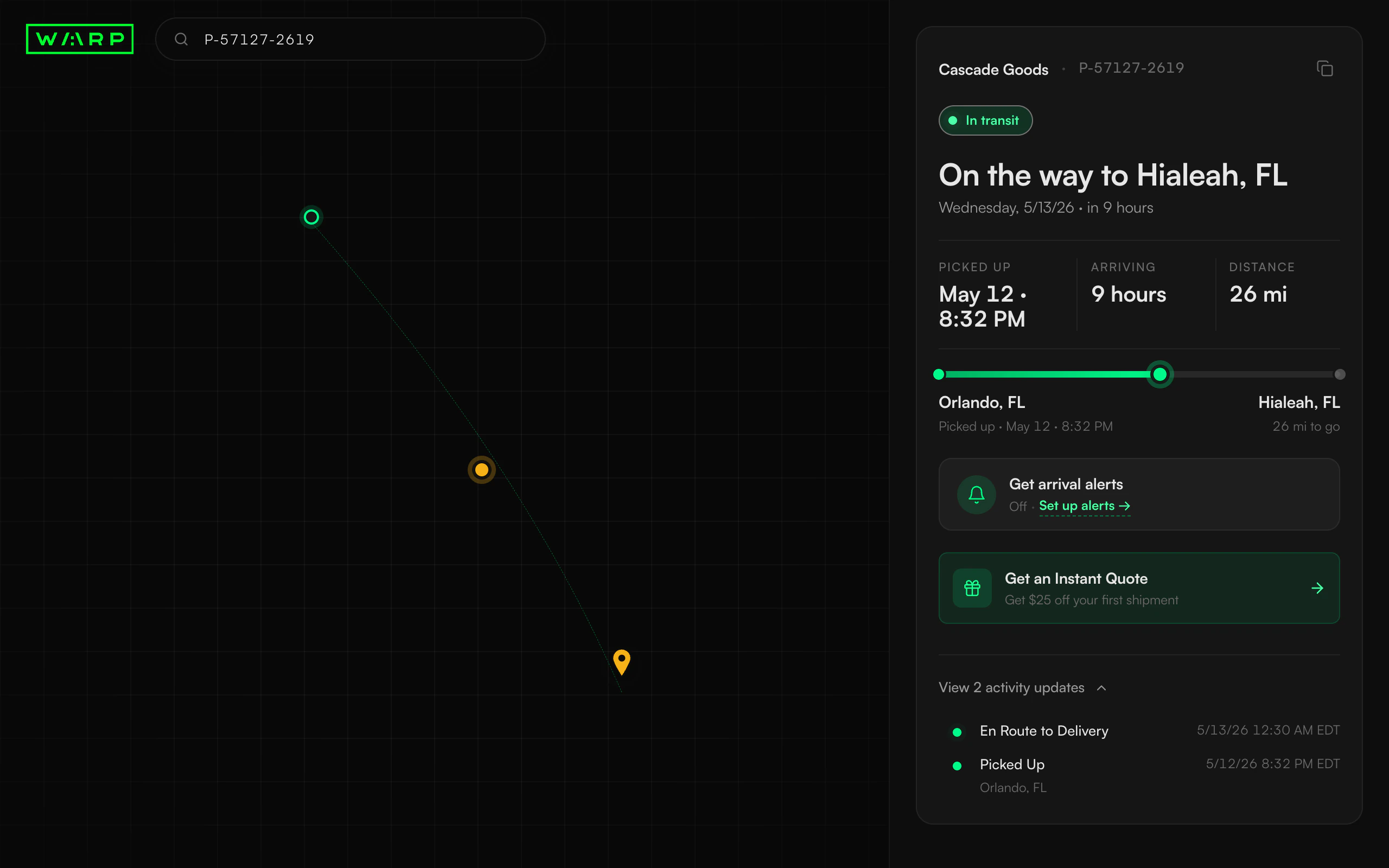Click the 'May 12 · 8:32 PM' picked up value

[x=983, y=307]
